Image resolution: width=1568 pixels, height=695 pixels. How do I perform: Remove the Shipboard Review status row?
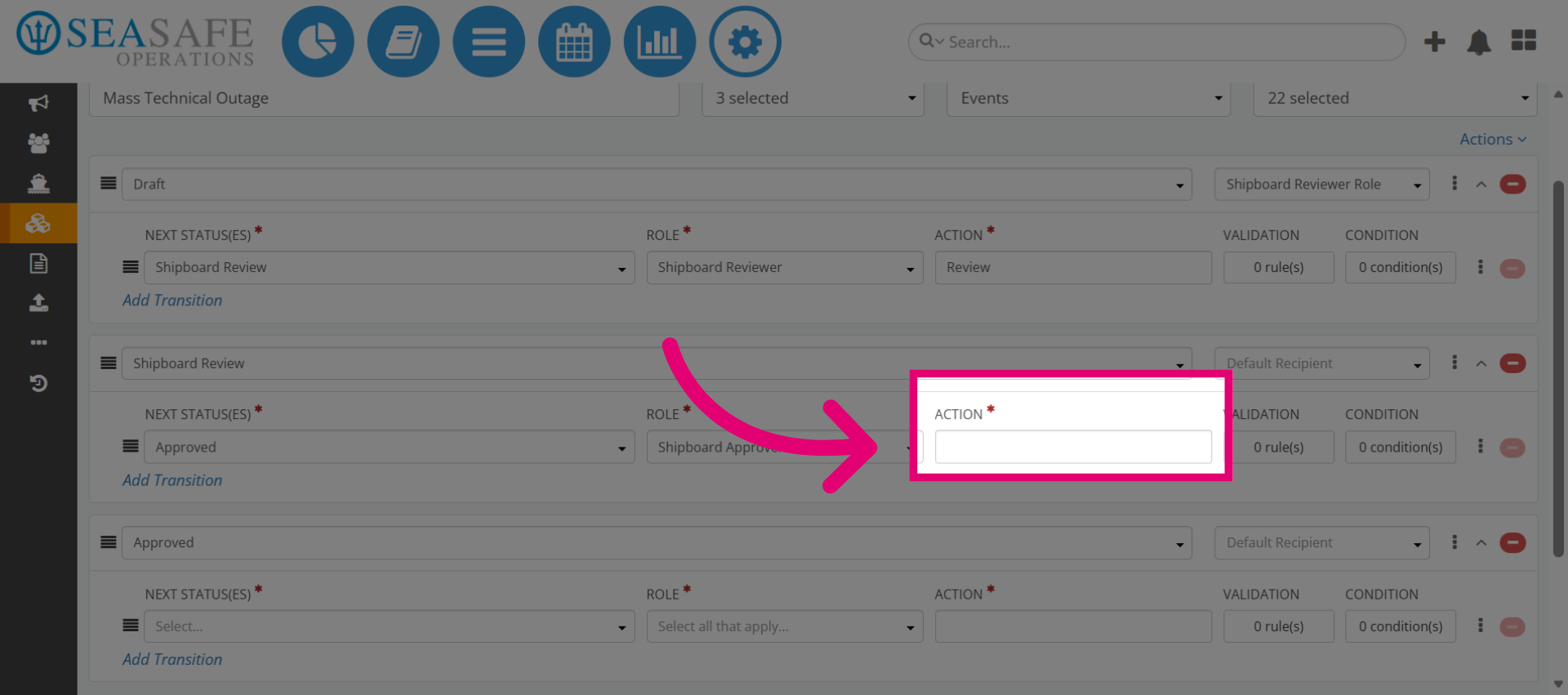pyautogui.click(x=1512, y=363)
